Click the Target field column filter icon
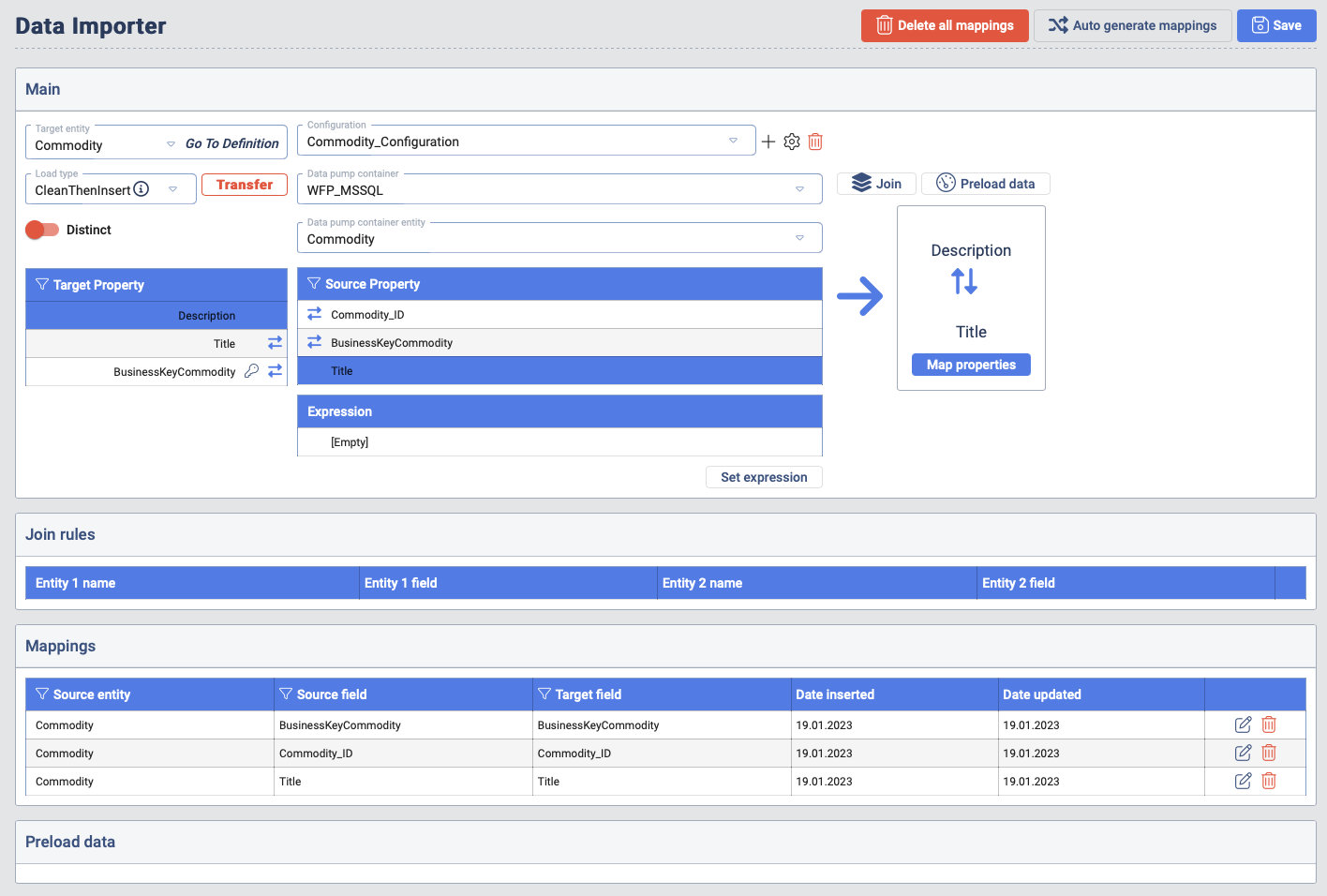1327x896 pixels. pyautogui.click(x=544, y=694)
